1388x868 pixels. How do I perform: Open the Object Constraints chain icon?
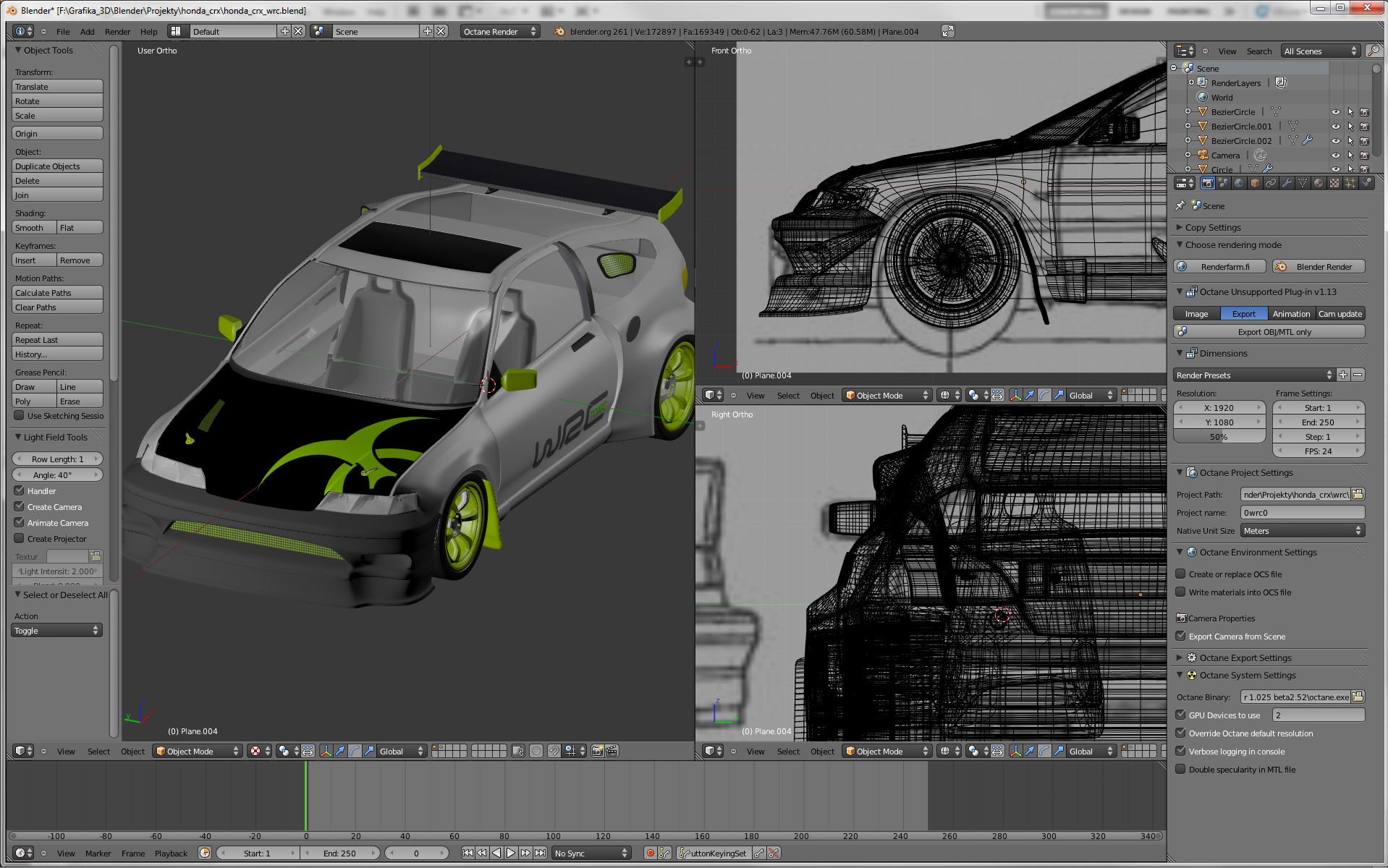click(x=1271, y=184)
